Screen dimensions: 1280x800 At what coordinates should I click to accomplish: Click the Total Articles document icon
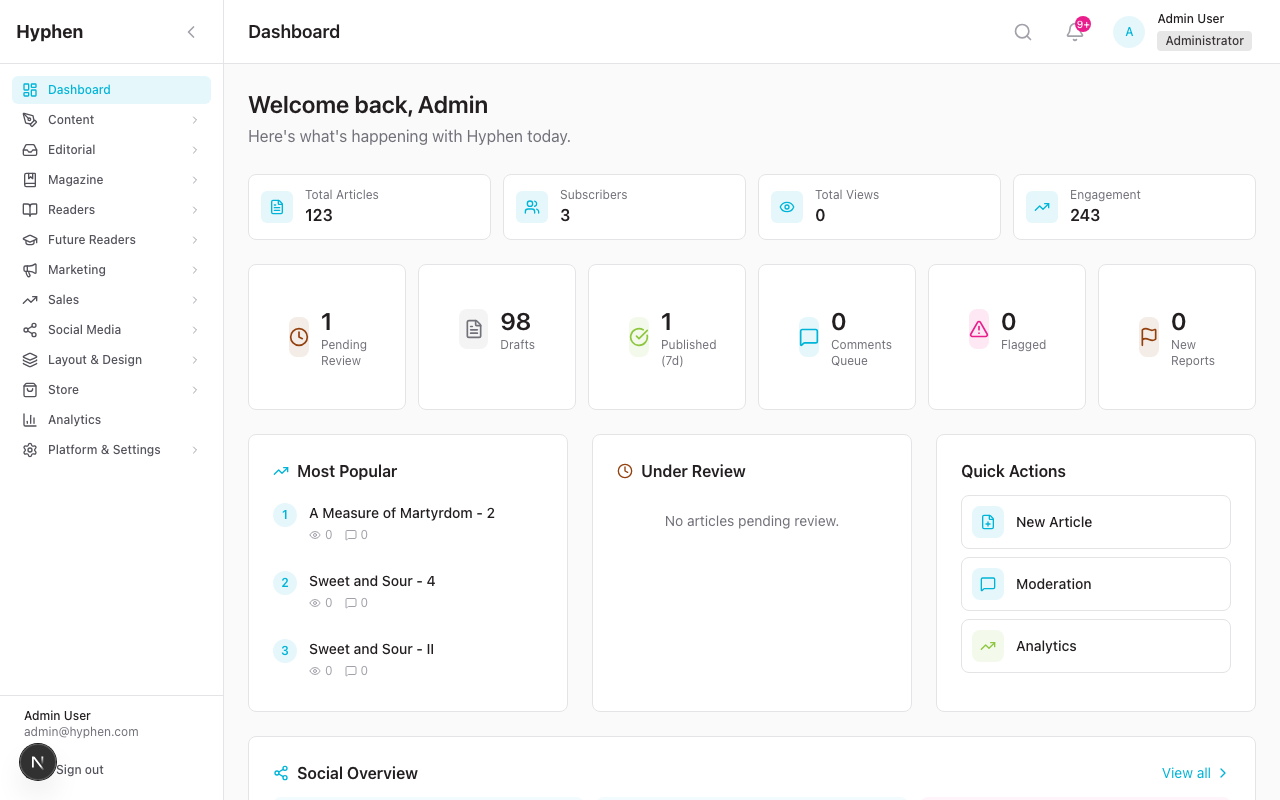click(277, 207)
